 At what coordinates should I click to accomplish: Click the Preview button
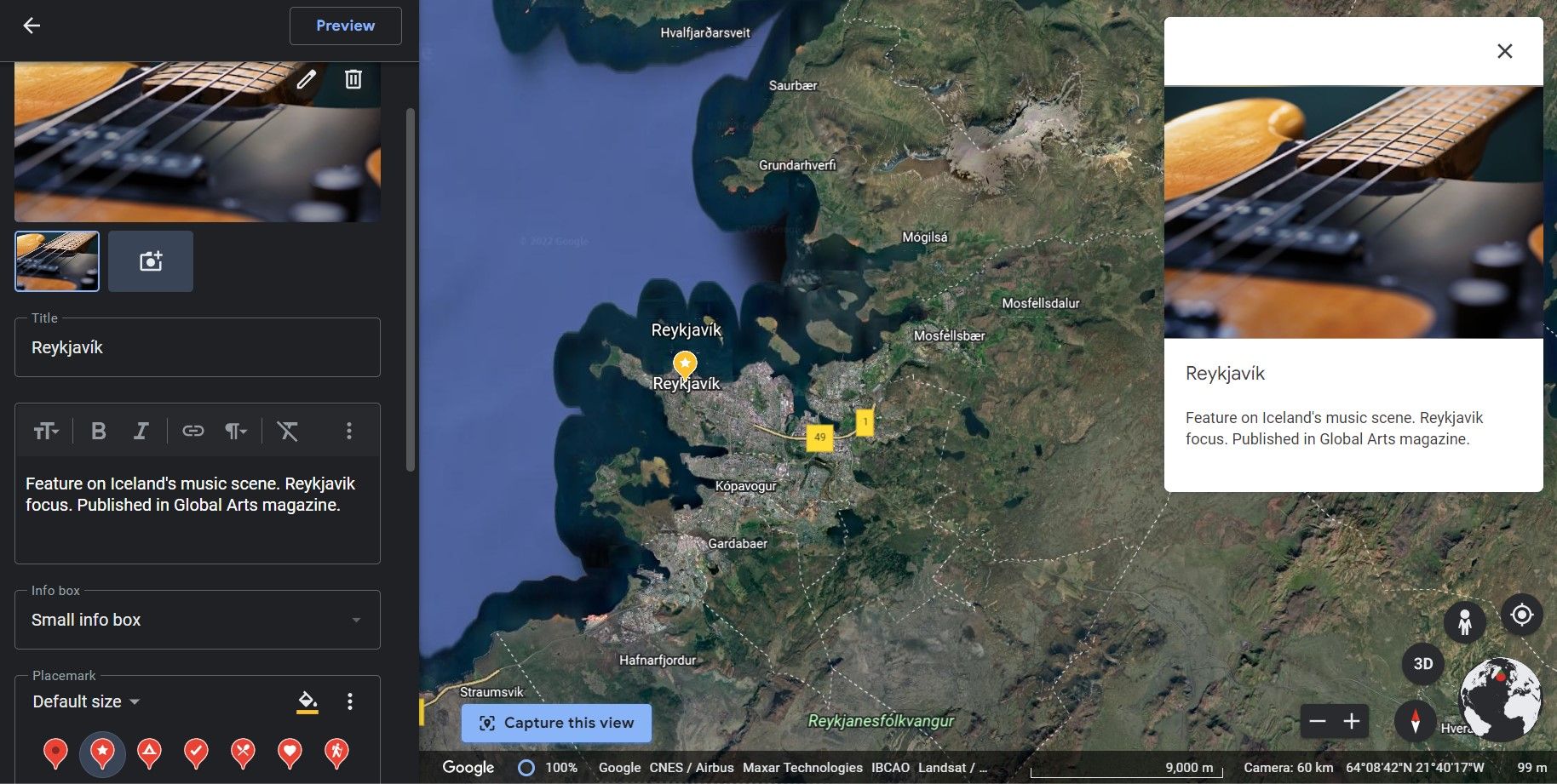[345, 26]
